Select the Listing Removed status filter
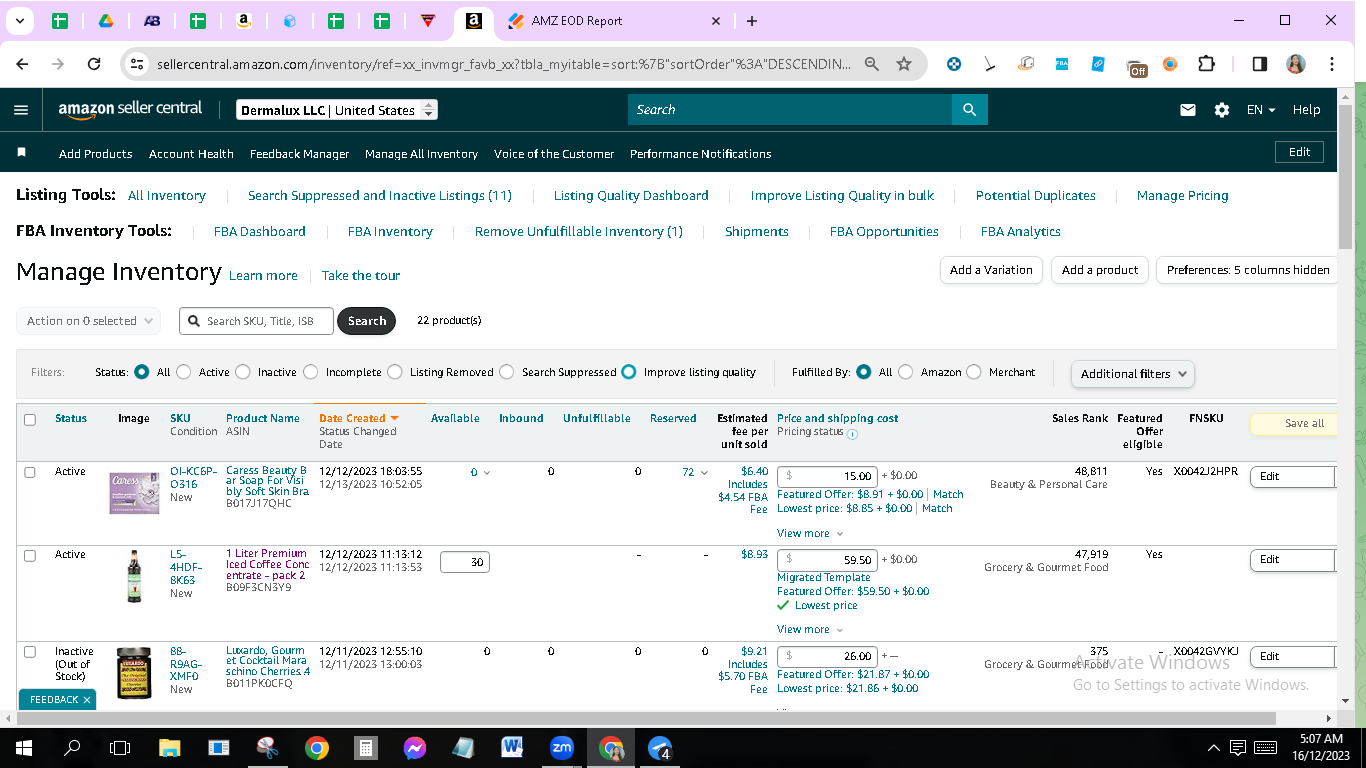Image resolution: width=1366 pixels, height=768 pixels. click(395, 372)
